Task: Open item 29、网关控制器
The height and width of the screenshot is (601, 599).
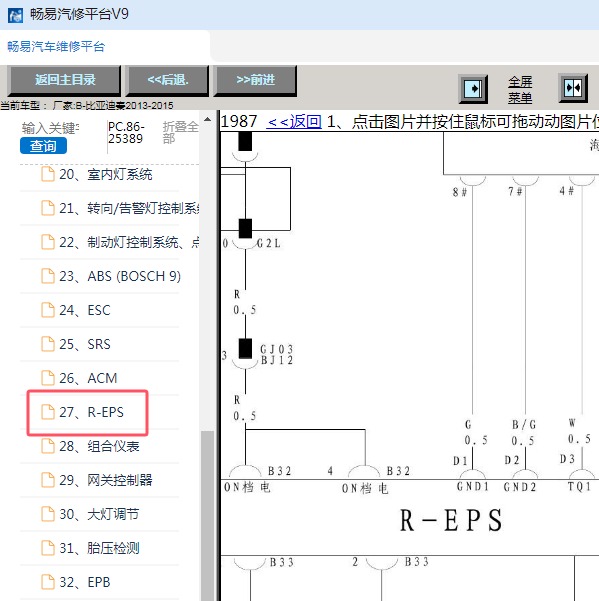Action: coord(106,480)
